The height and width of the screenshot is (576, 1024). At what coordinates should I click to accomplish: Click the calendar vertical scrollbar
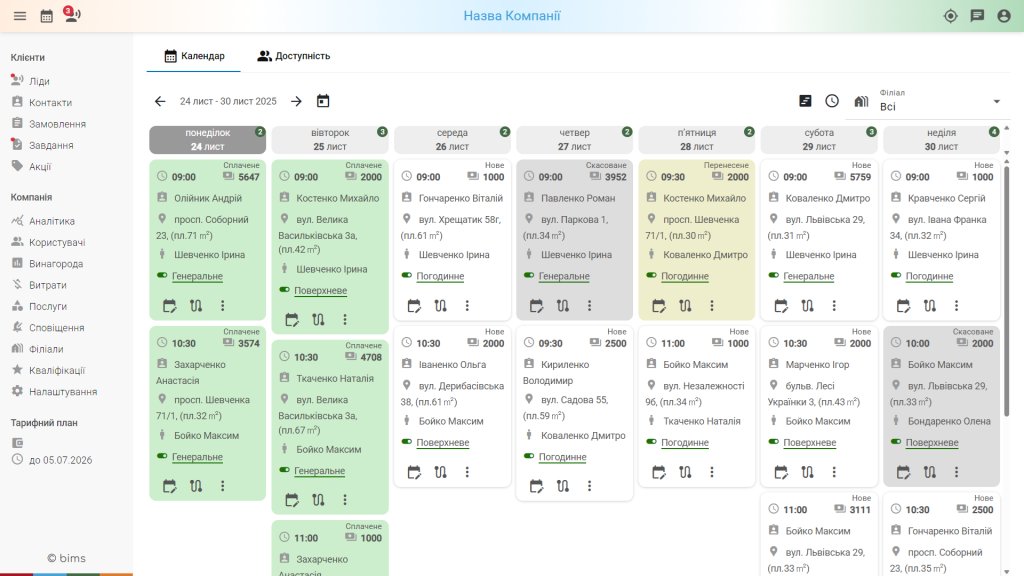1006,291
